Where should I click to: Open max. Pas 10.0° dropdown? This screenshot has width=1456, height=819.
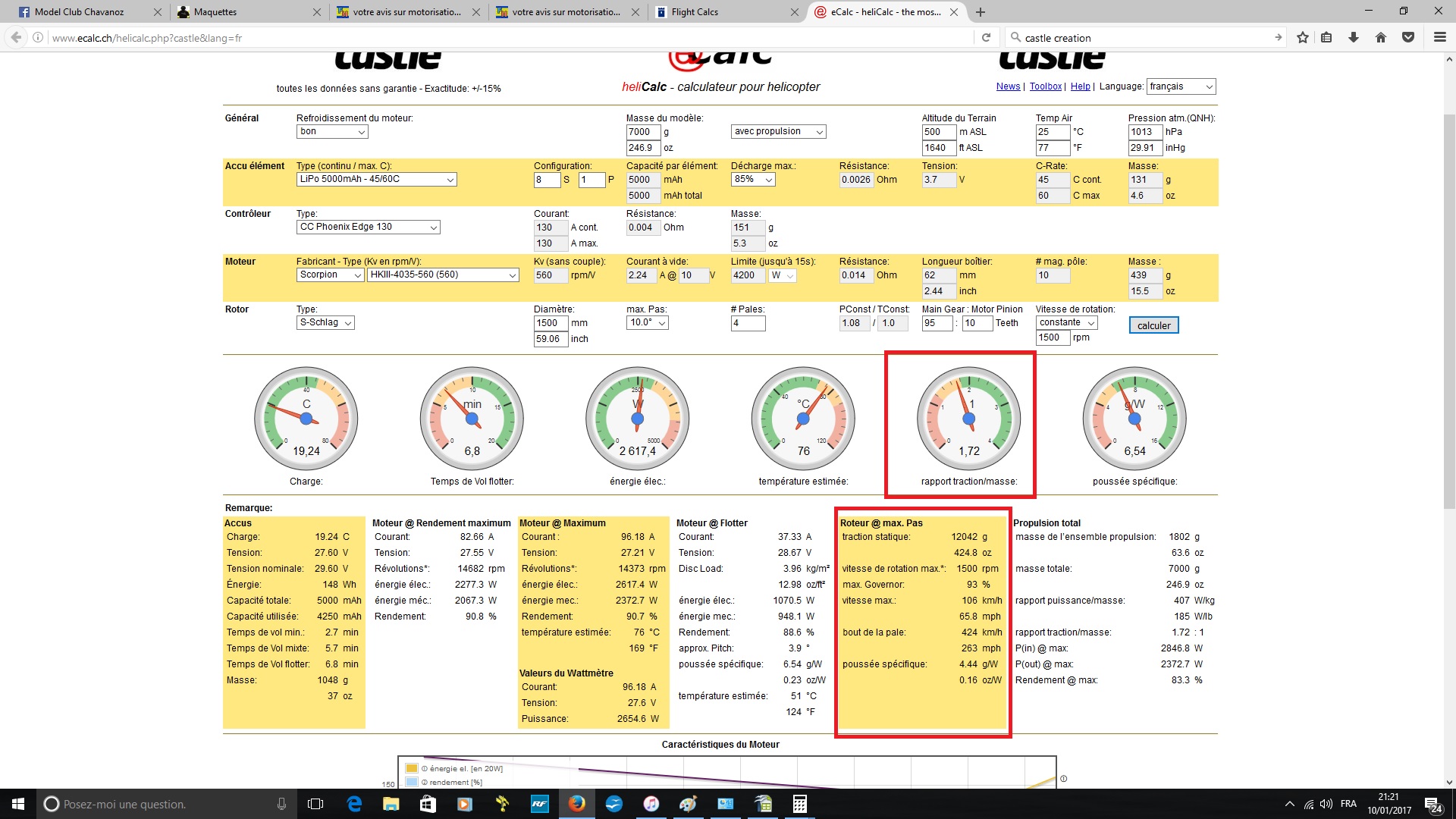pos(647,322)
